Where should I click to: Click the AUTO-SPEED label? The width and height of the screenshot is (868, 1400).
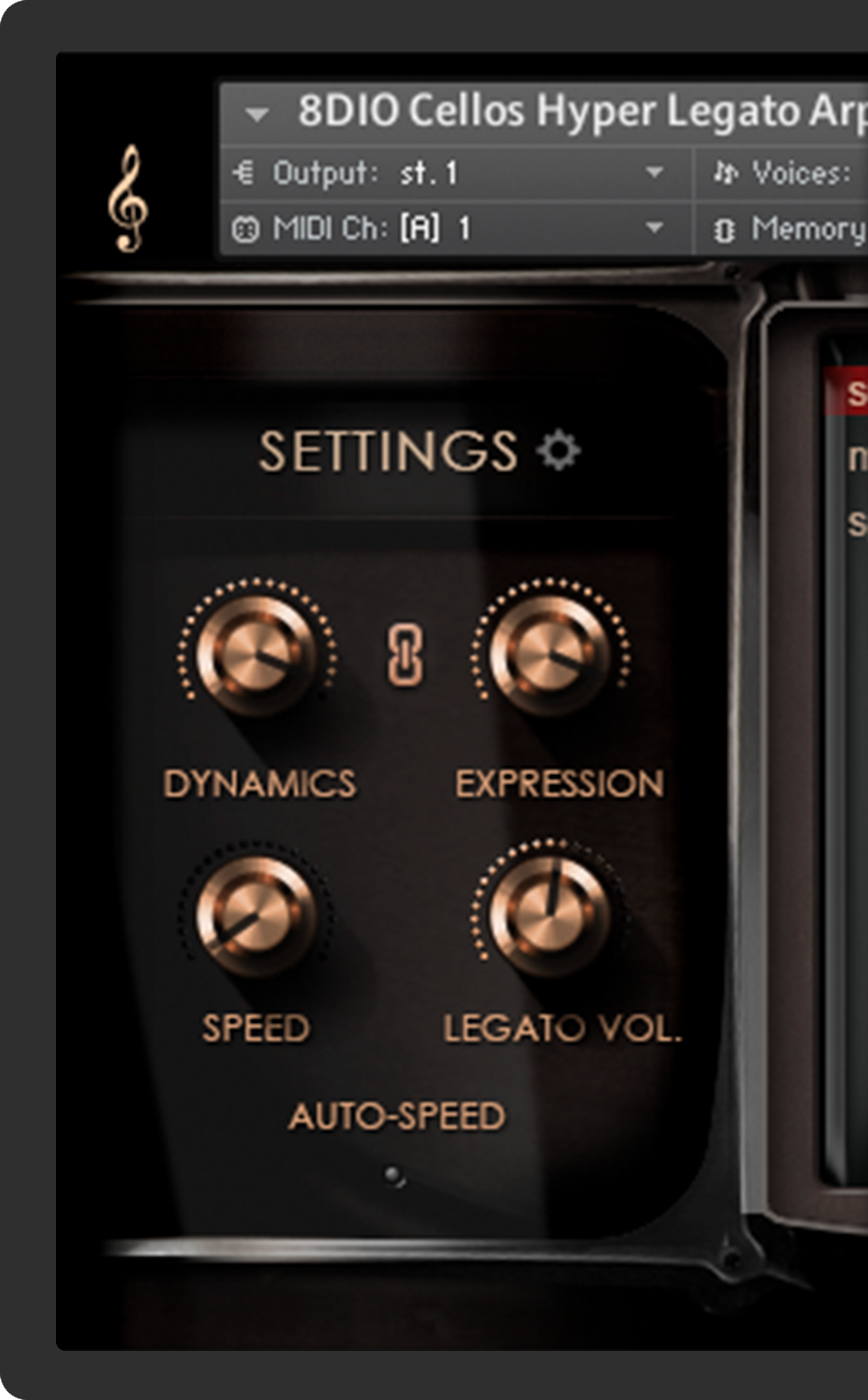tap(397, 1116)
